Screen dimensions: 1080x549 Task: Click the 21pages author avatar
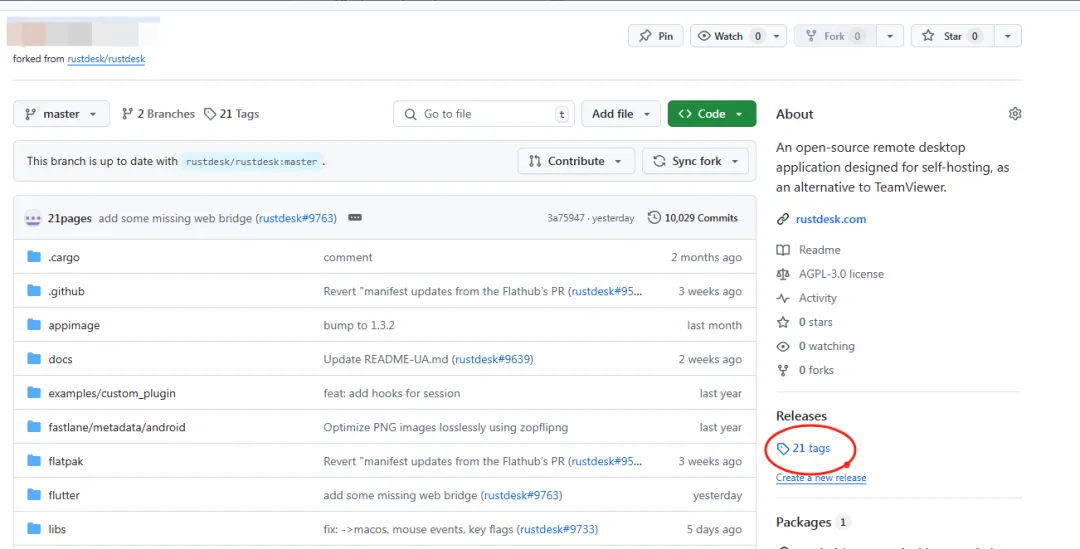[x=33, y=218]
